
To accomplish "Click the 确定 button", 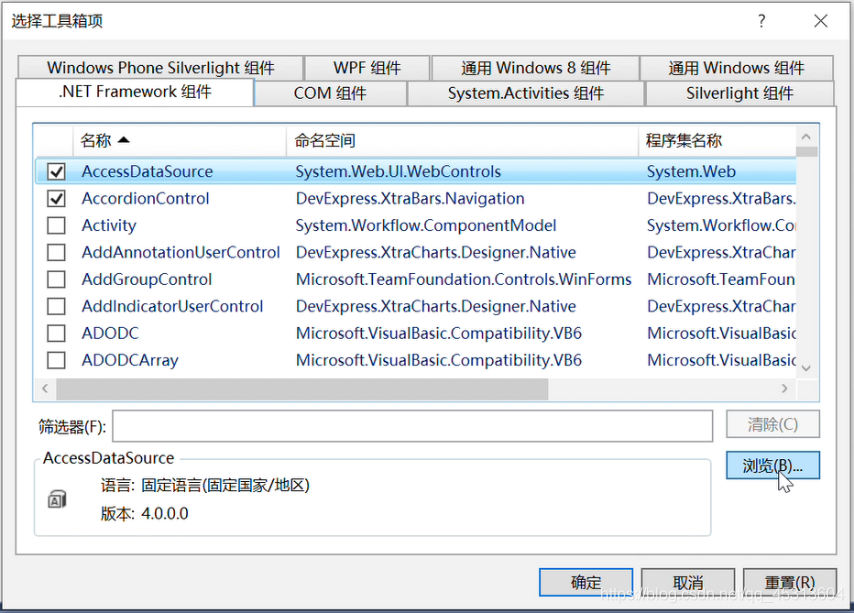I will [x=586, y=582].
